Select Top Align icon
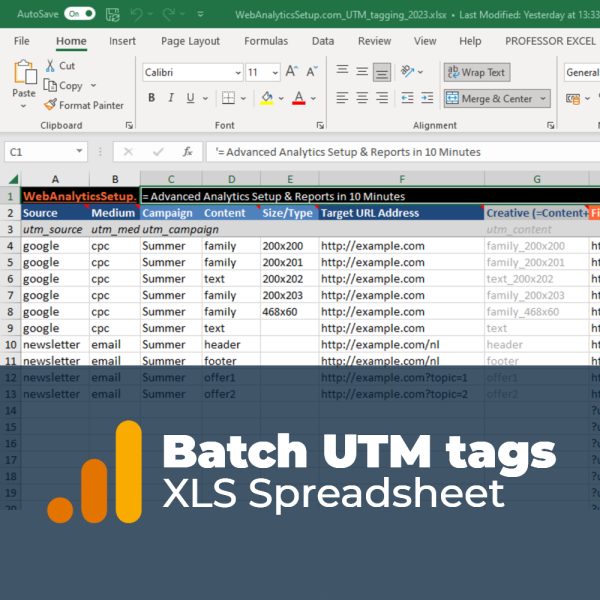 (342, 71)
